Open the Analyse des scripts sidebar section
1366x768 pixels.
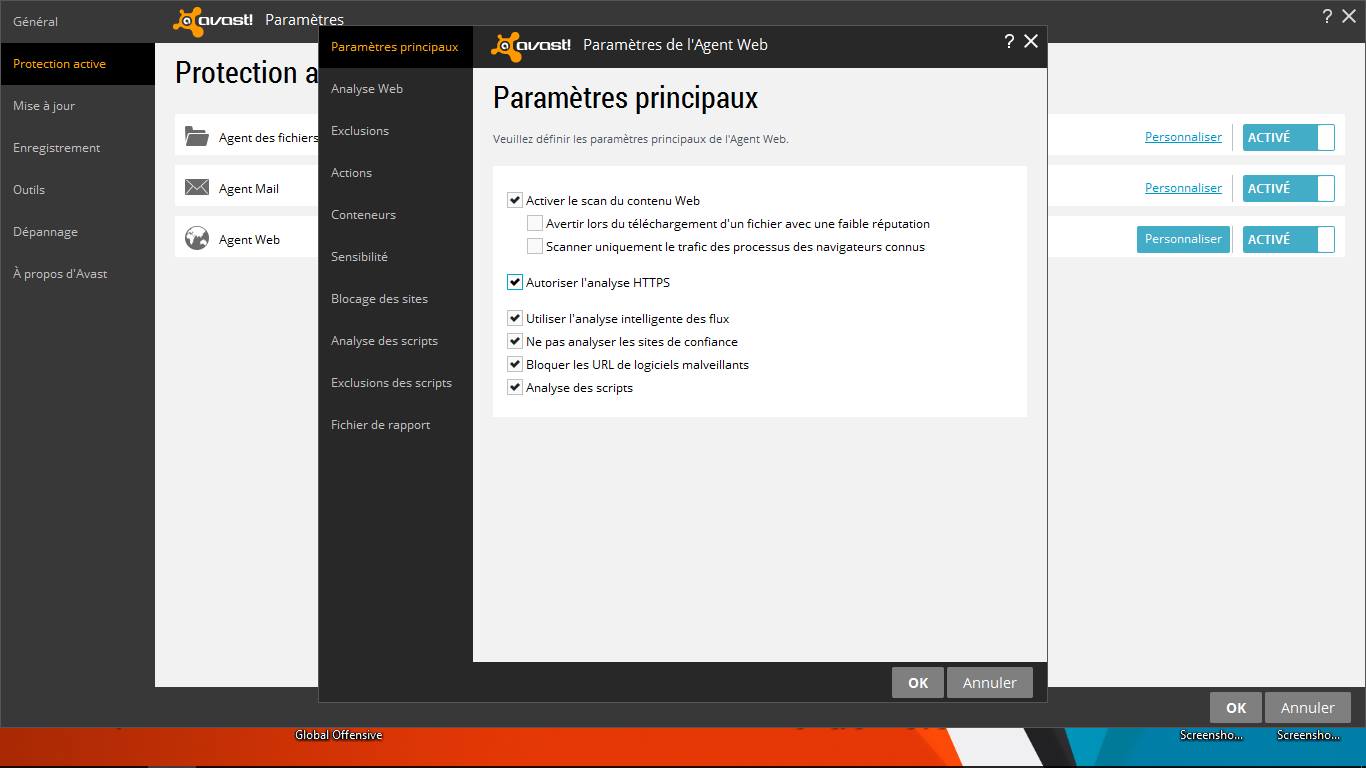395,341
